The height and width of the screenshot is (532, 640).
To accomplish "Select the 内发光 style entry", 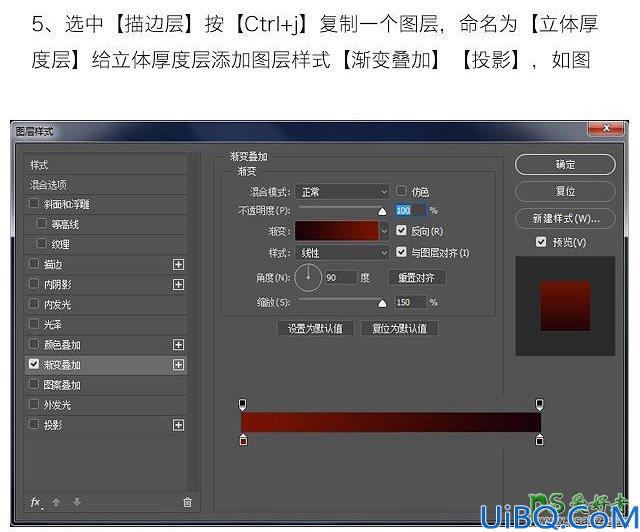I will point(105,305).
